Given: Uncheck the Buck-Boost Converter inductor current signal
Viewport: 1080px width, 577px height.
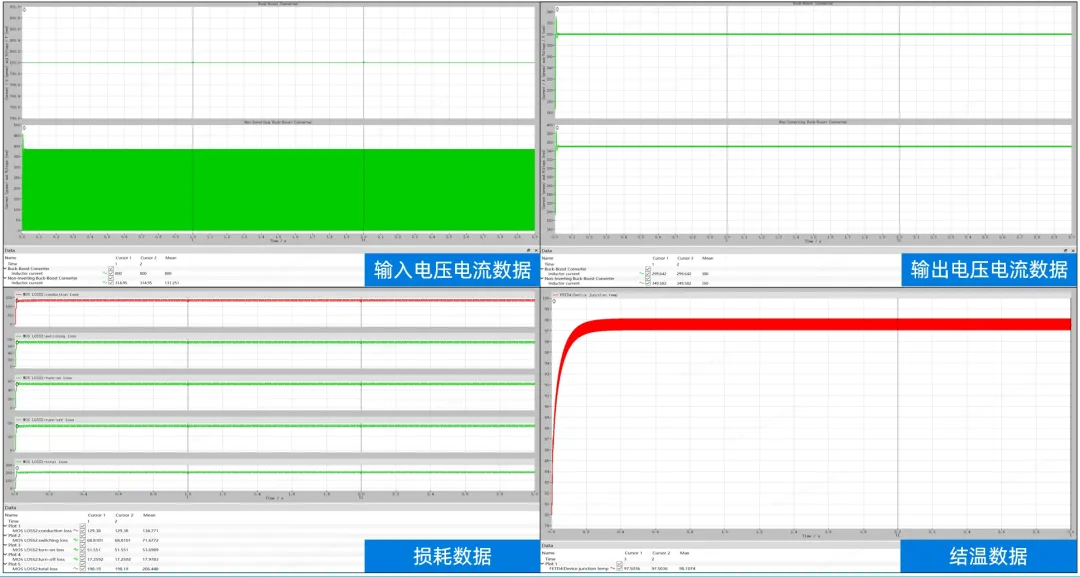Looking at the screenshot, I should 111,273.
